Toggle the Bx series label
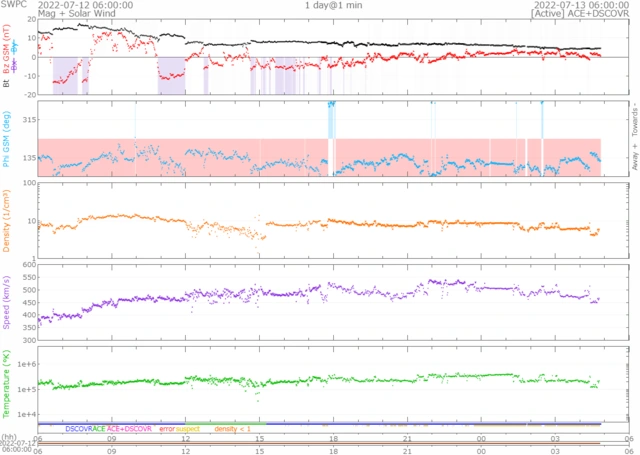The width and height of the screenshot is (640, 455). [x=15, y=65]
